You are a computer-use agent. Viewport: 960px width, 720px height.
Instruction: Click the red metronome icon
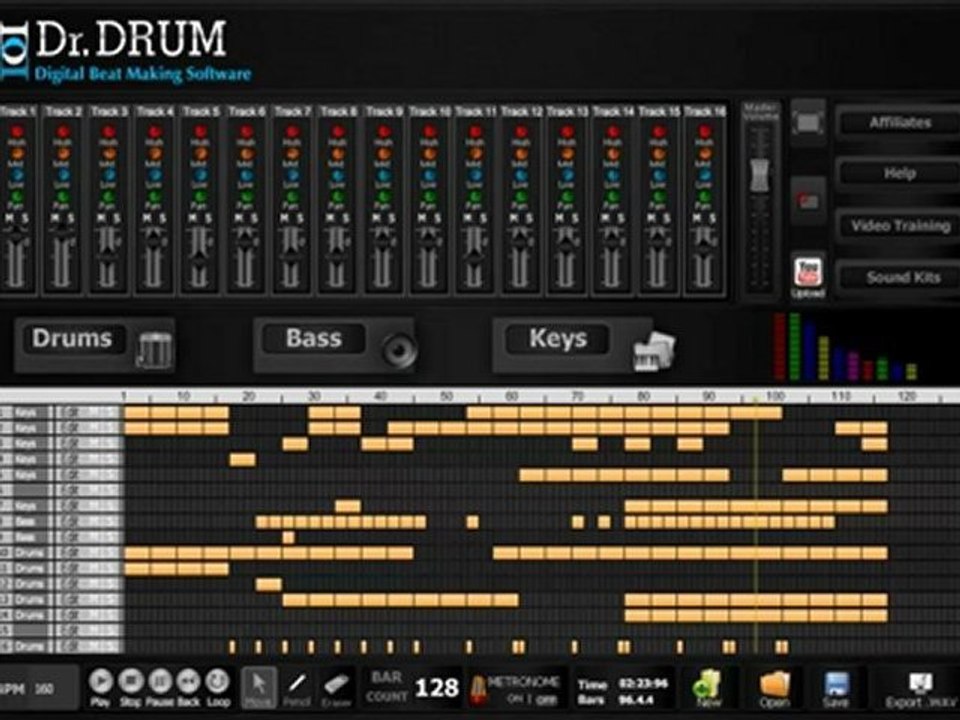click(x=478, y=689)
